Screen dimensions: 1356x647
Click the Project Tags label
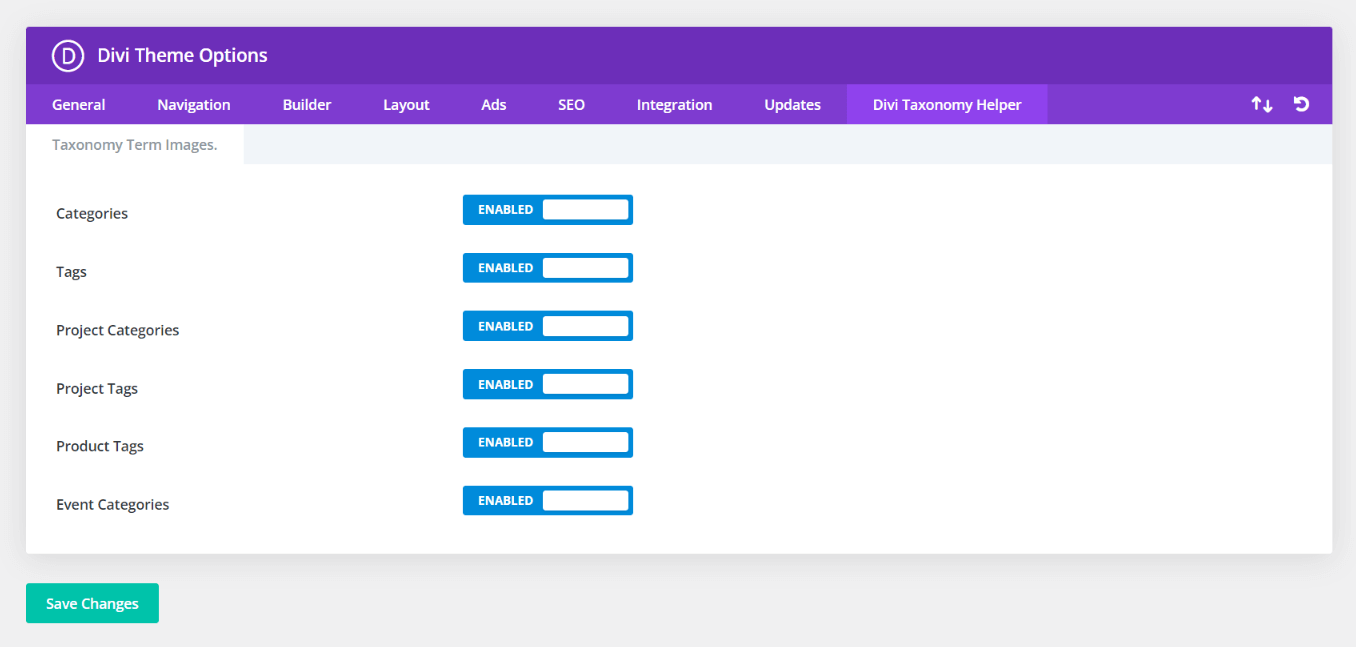[x=97, y=388]
